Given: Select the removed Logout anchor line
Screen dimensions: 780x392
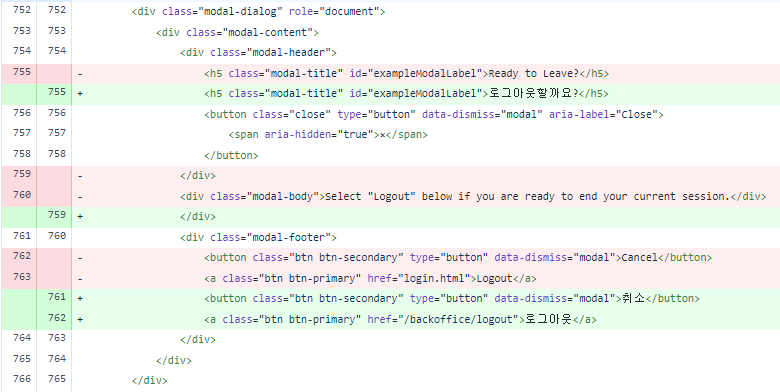Looking at the screenshot, I should [x=370, y=278].
